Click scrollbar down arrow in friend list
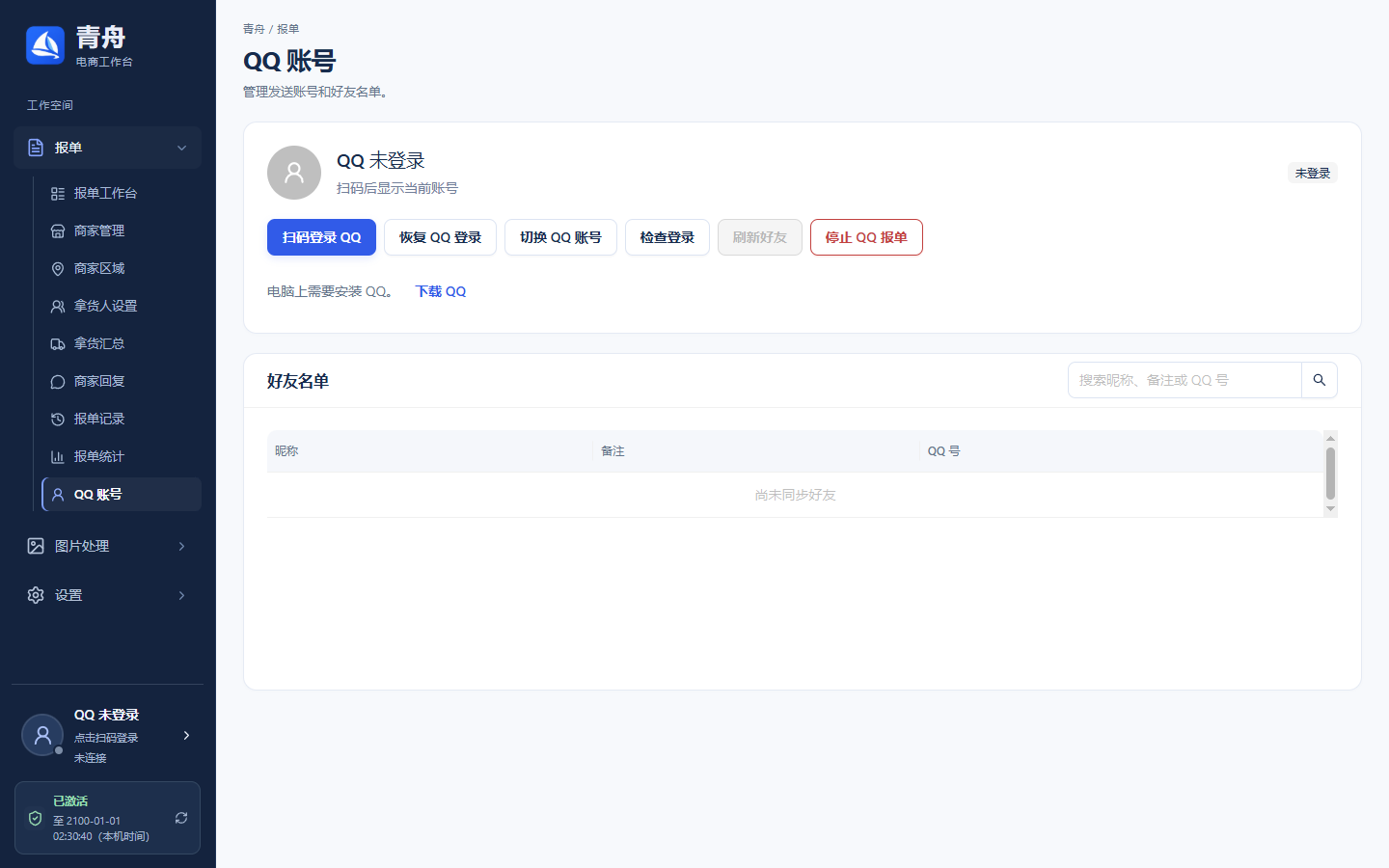The height and width of the screenshot is (868, 1389). point(1330,509)
